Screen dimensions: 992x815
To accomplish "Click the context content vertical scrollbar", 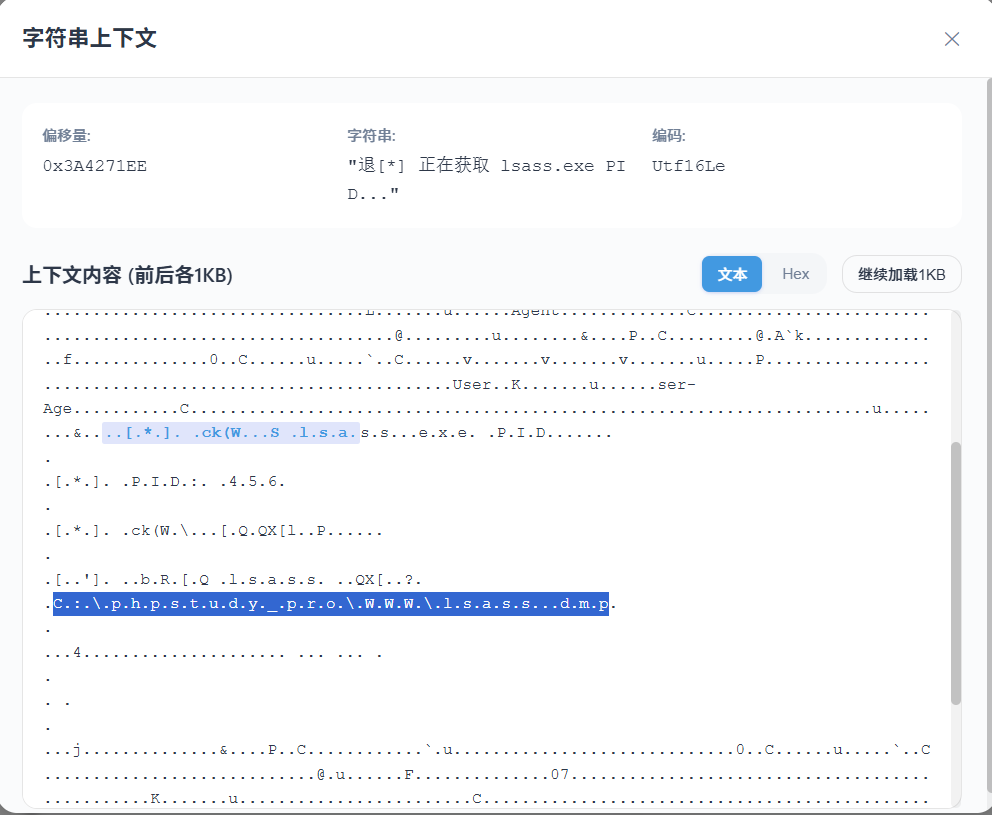I will point(955,573).
